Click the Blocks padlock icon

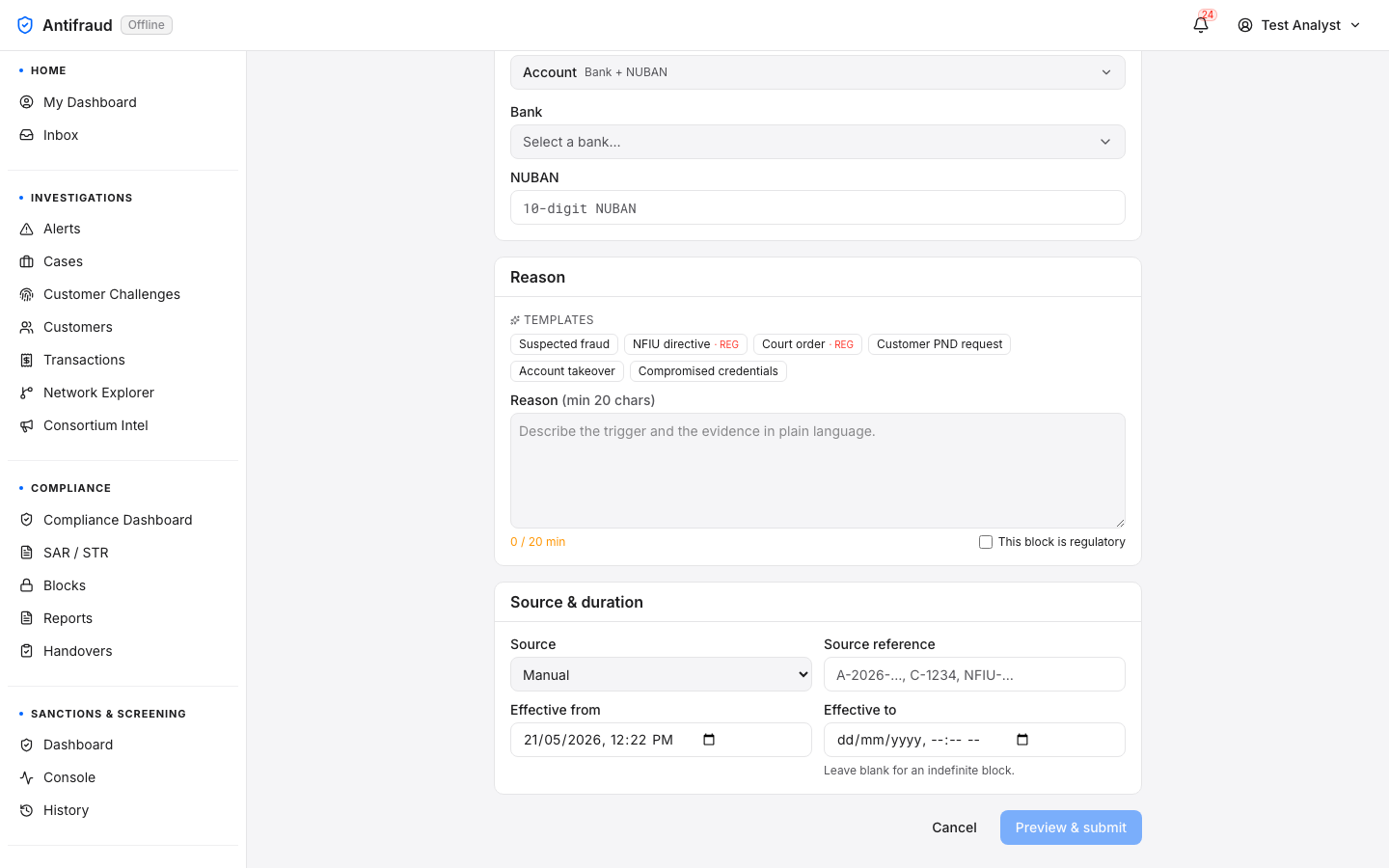pos(27,585)
